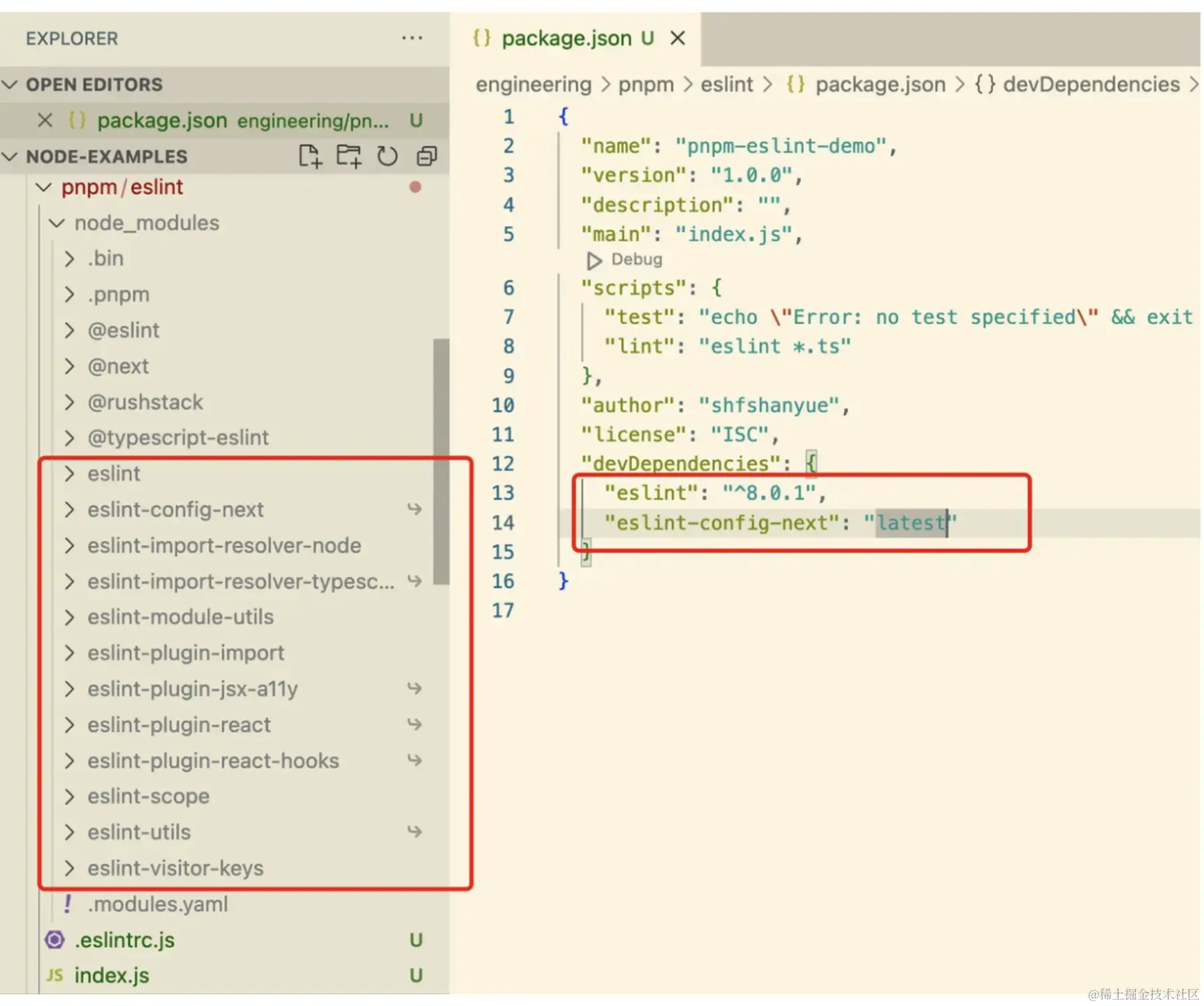Collapse all folders with the collapse icon

click(427, 156)
